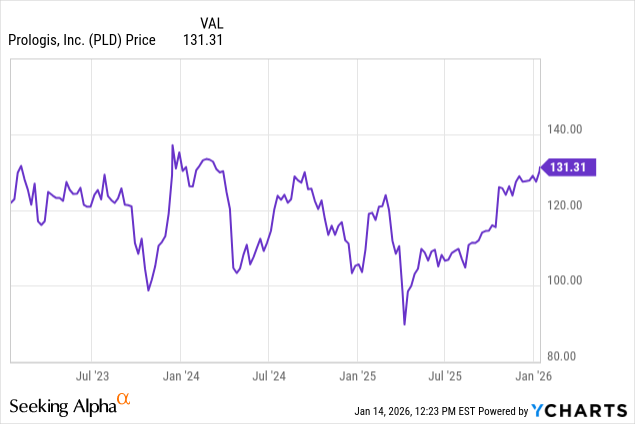Click the 120.00 y-axis label

pyautogui.click(x=565, y=204)
